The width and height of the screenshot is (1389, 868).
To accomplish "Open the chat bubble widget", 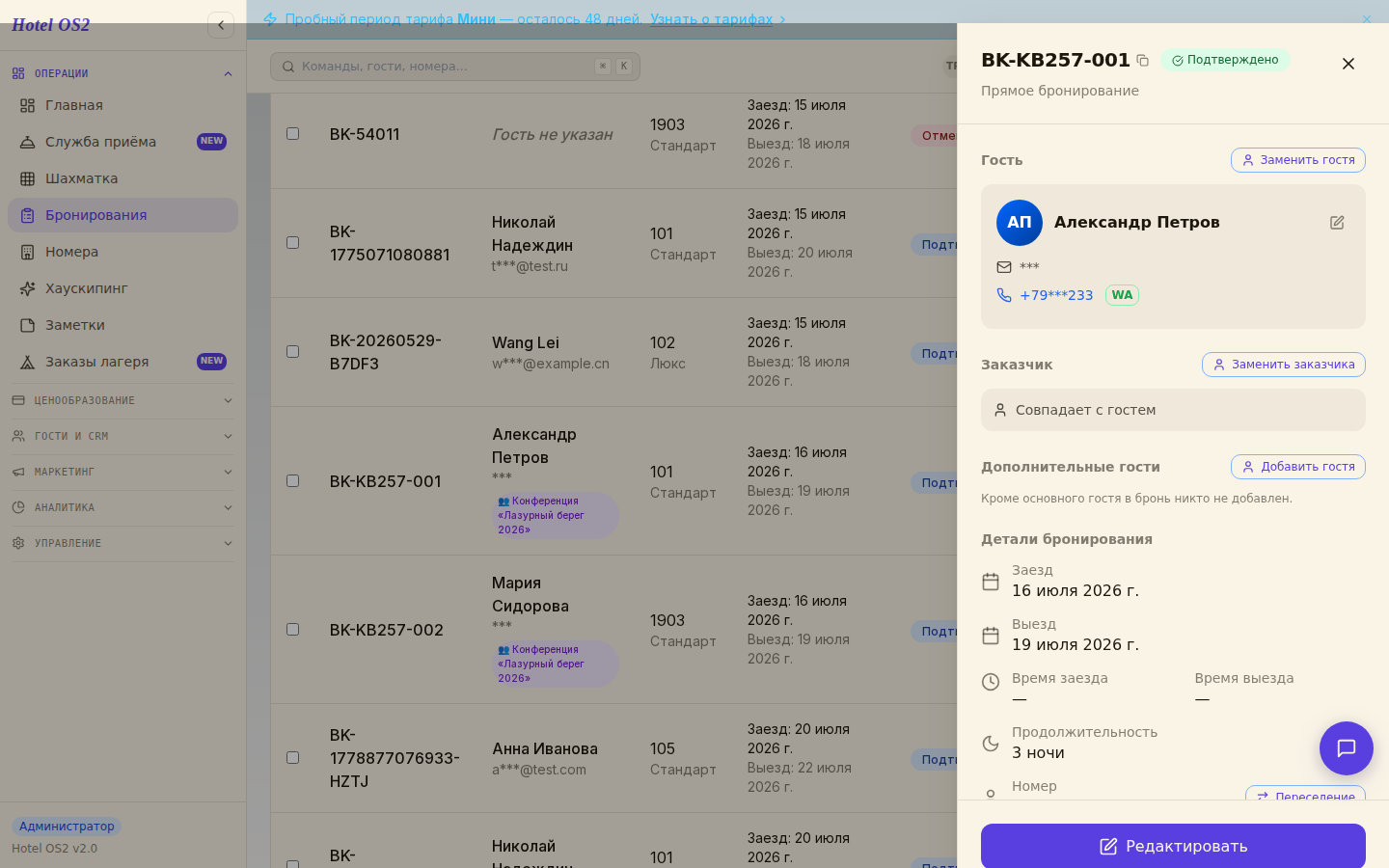I will click(x=1347, y=748).
